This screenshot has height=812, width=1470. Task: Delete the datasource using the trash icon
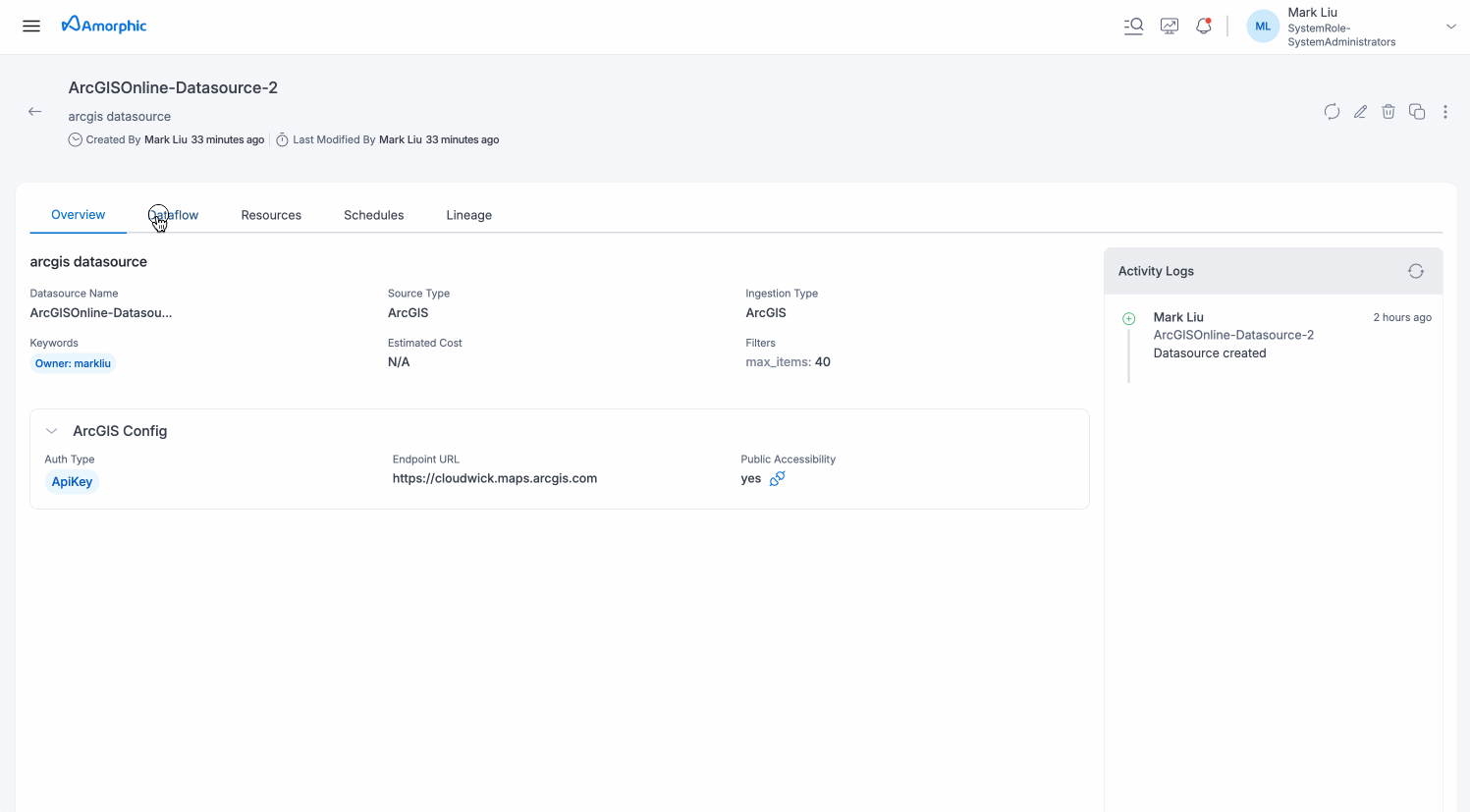click(1388, 112)
